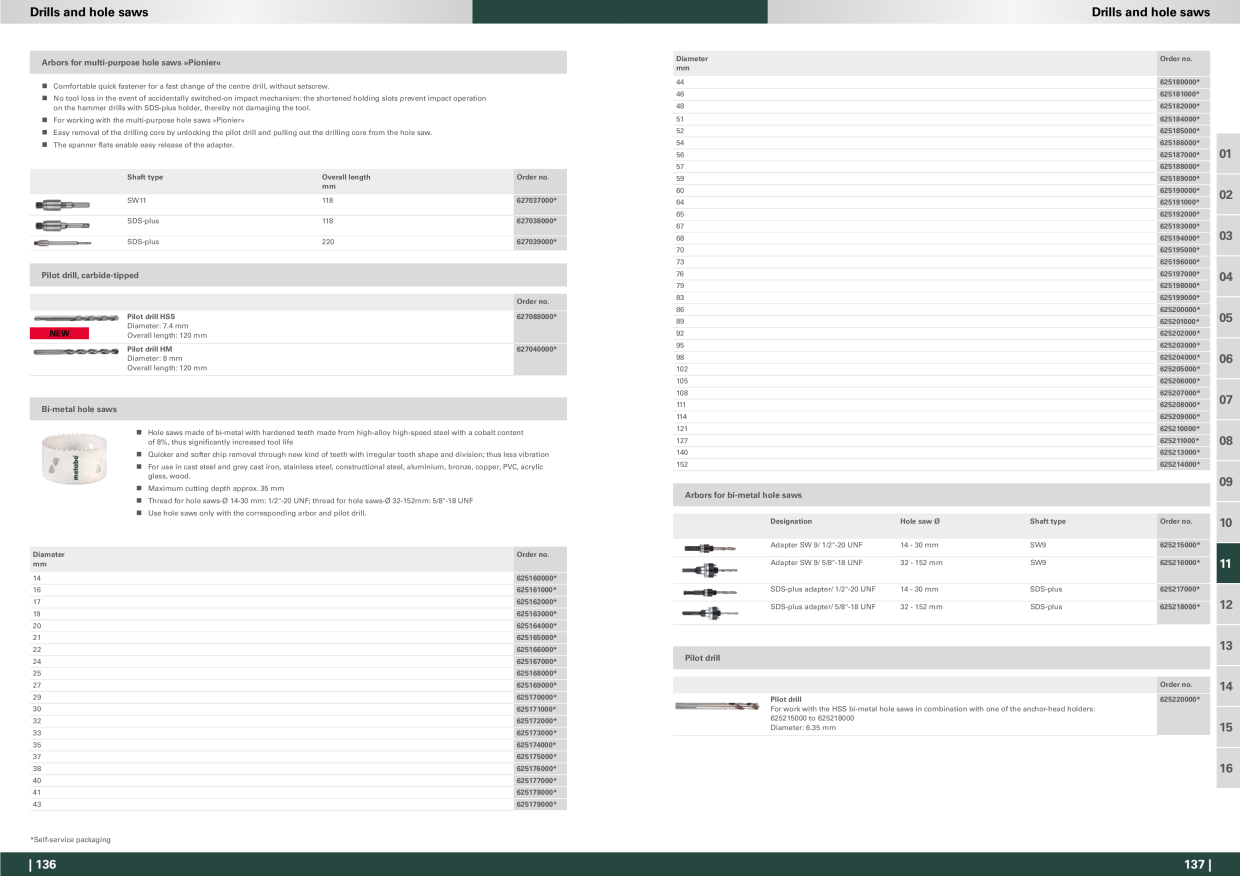The height and width of the screenshot is (876, 1240).
Task: Select order number 625180000*
Action: [1179, 82]
